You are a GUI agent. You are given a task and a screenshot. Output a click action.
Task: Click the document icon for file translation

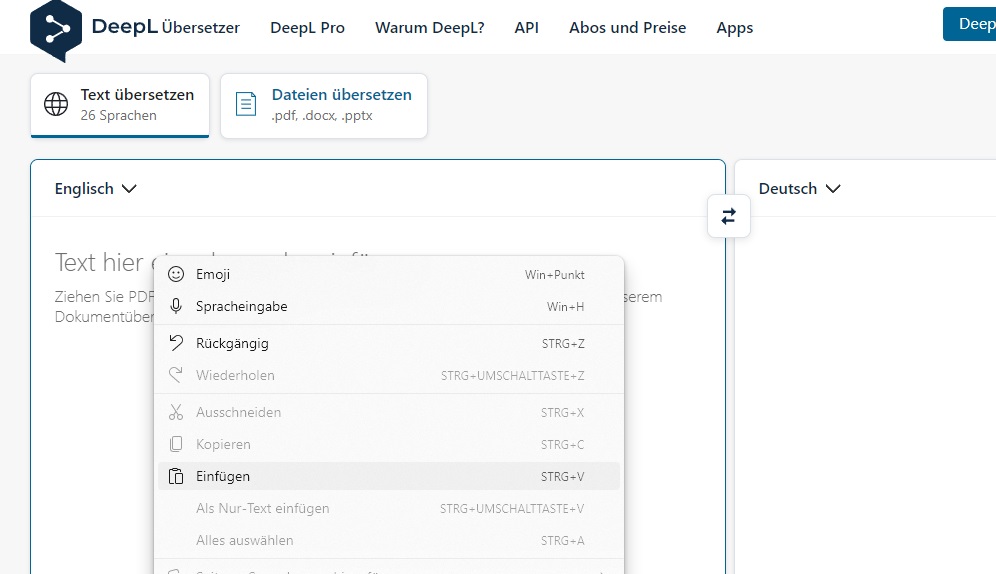[245, 104]
